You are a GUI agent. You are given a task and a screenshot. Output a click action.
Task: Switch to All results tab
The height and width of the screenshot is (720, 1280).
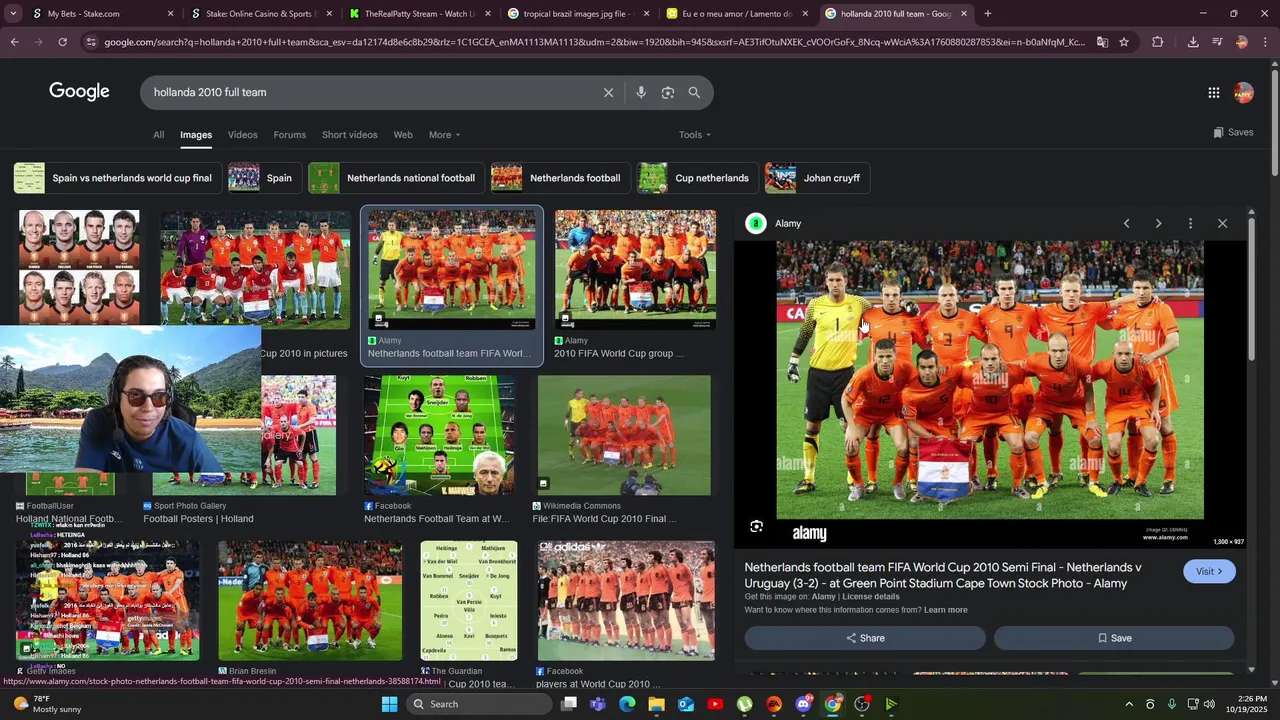point(158,135)
